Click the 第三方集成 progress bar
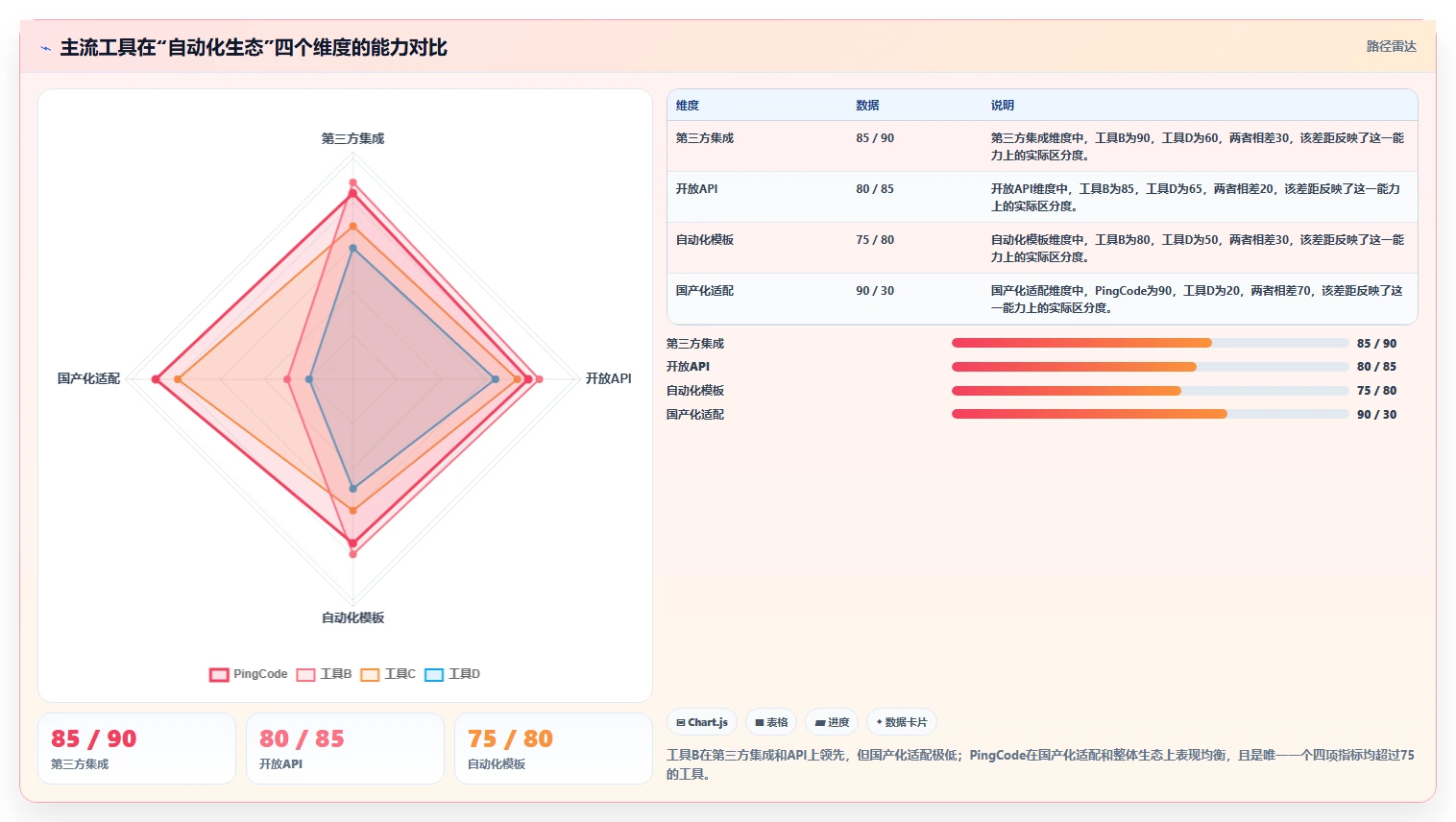The image size is (1456, 822). pos(1150,343)
